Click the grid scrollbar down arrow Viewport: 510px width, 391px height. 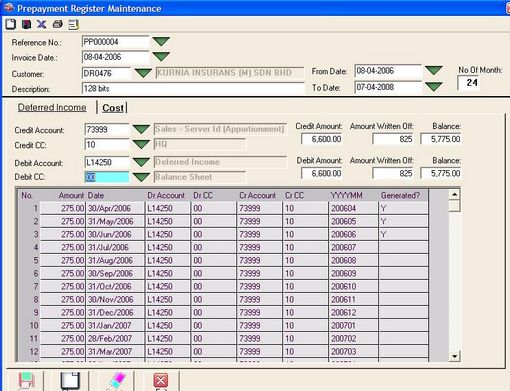pyautogui.click(x=454, y=356)
